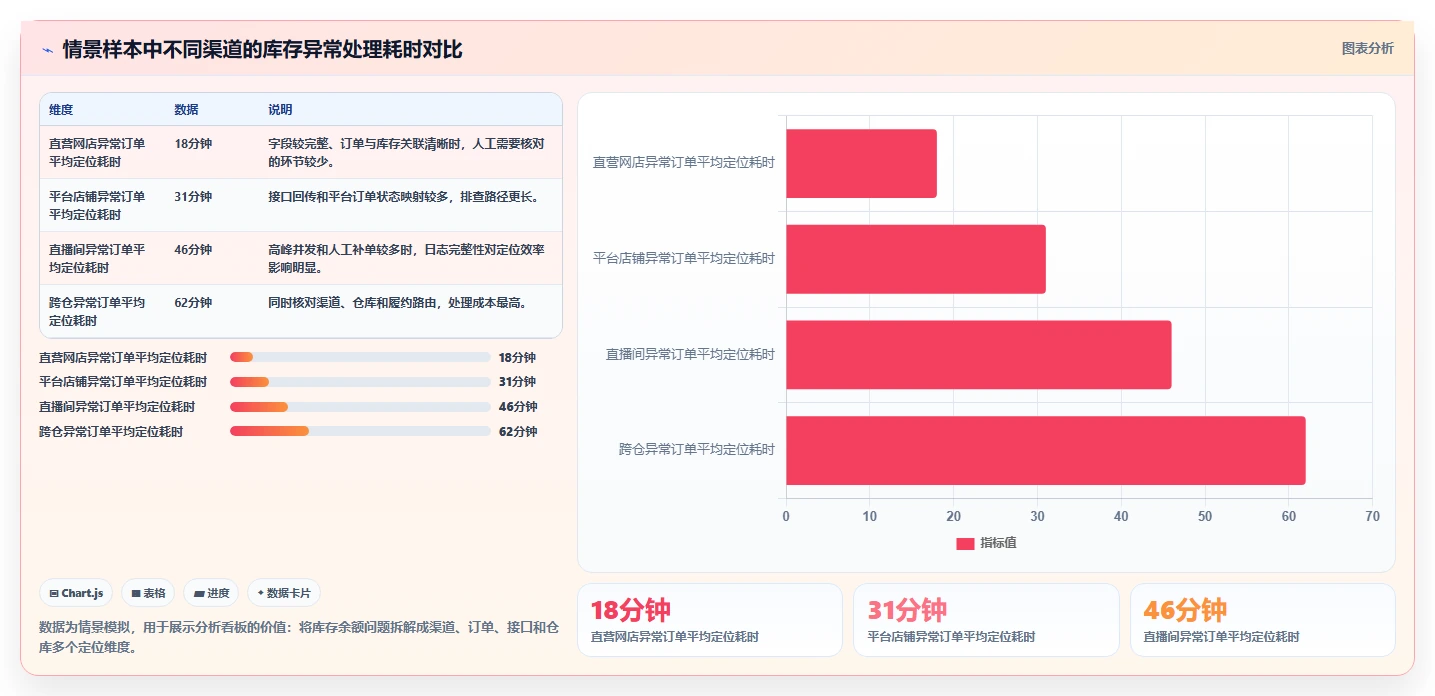1435x696 pixels.
Task: Click the 31分钟 value beside the progress bar
Action: (x=517, y=382)
